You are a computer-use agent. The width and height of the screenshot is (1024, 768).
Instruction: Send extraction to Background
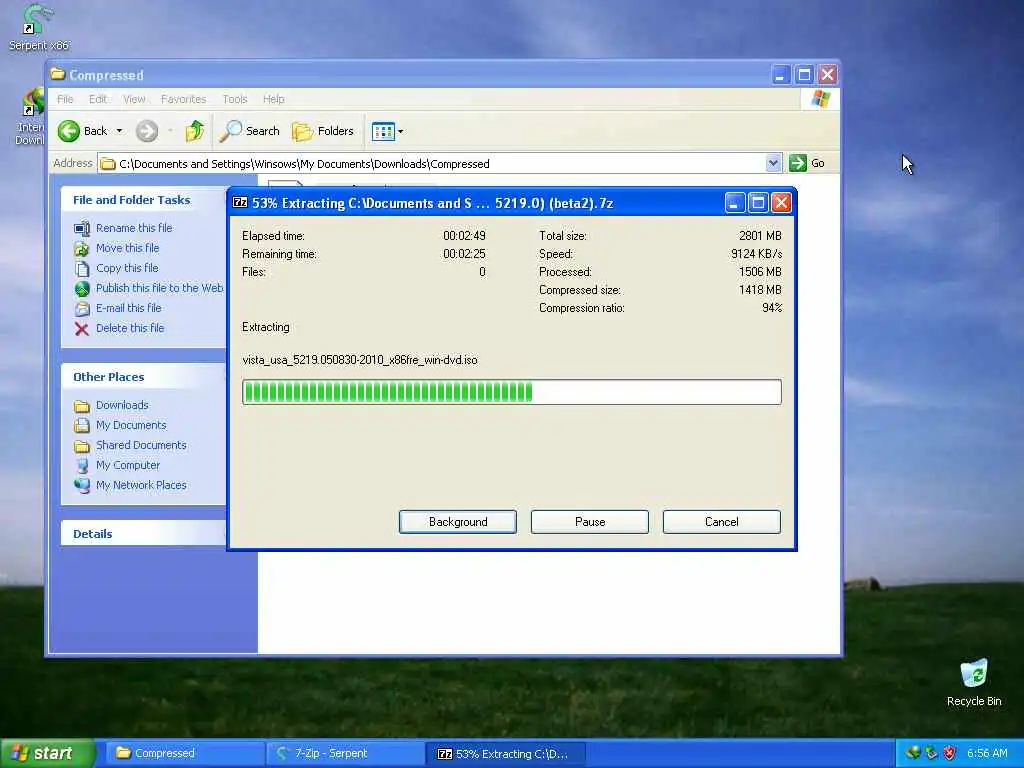point(458,522)
